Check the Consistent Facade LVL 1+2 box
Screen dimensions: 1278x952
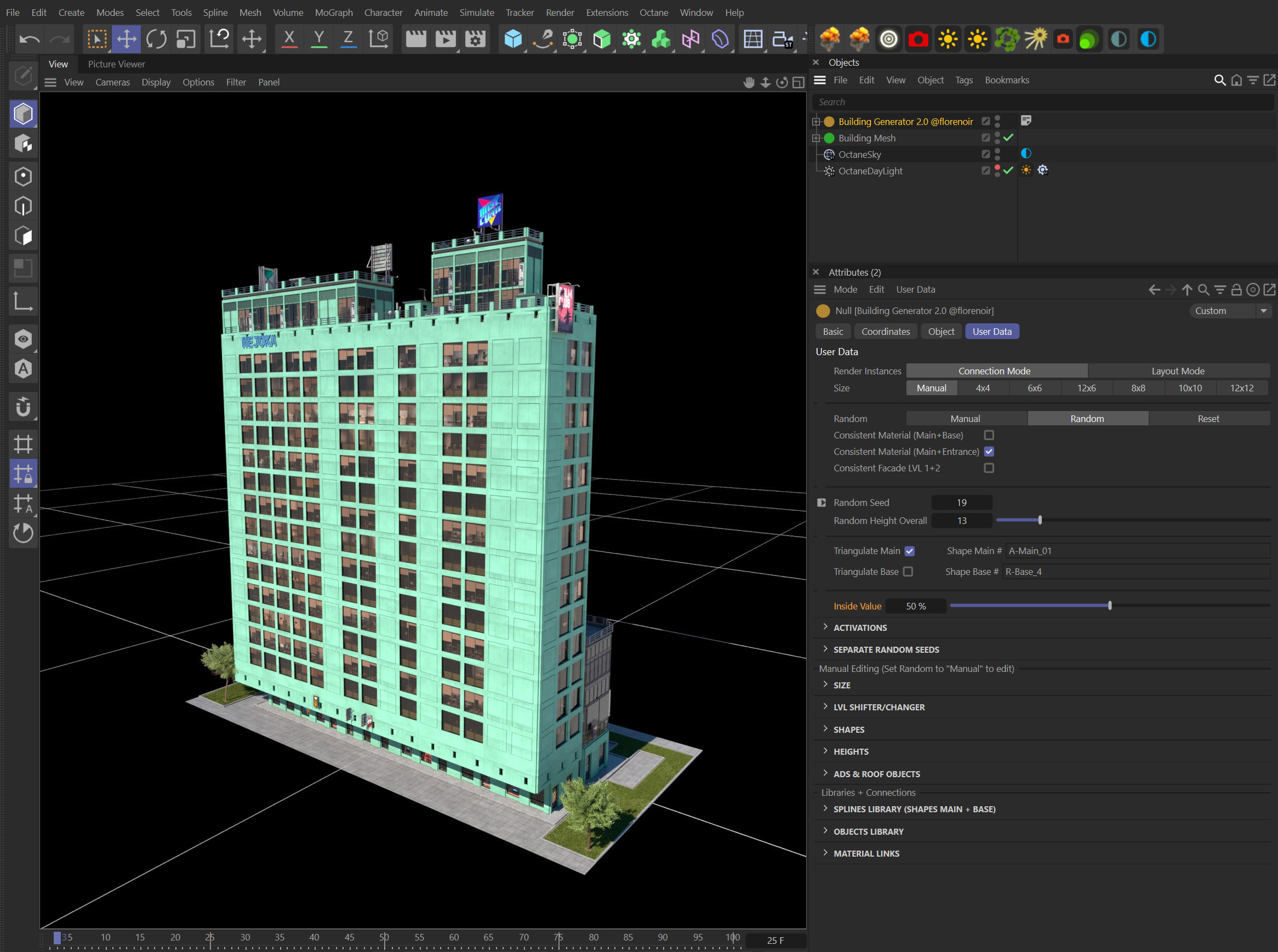(989, 468)
